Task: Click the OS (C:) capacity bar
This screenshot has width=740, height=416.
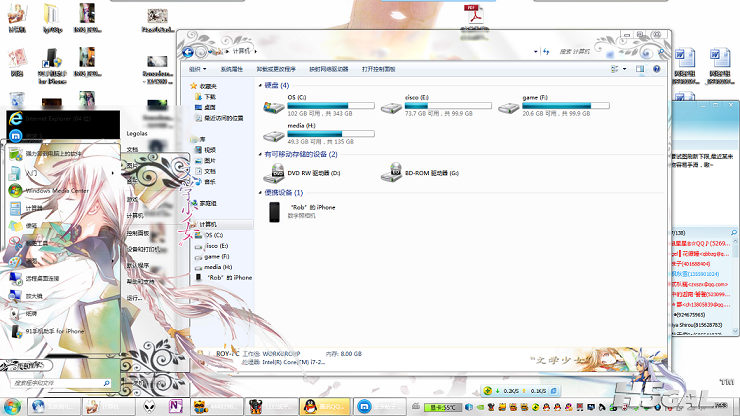Action: tap(331, 106)
